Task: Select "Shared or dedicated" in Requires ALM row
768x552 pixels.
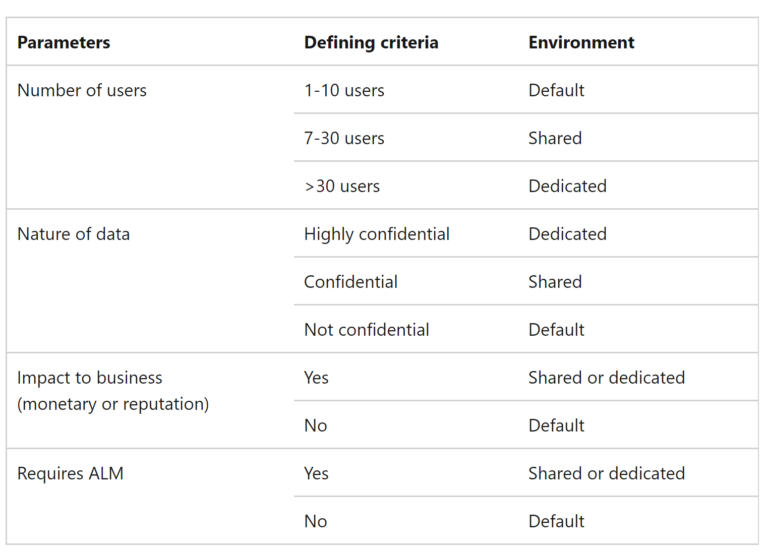Action: (606, 474)
